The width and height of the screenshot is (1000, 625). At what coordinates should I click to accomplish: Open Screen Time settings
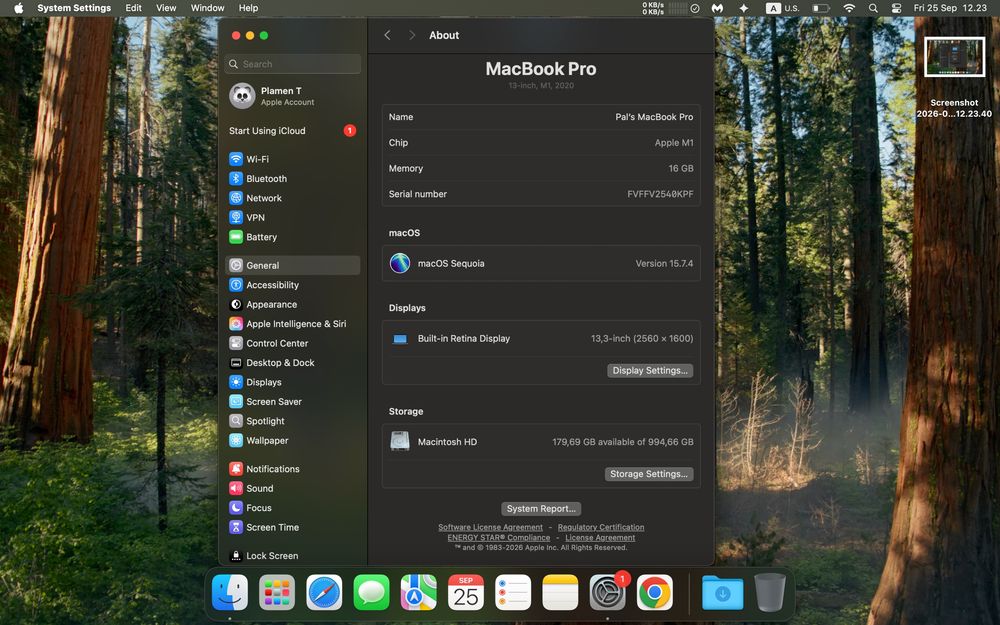[293, 527]
